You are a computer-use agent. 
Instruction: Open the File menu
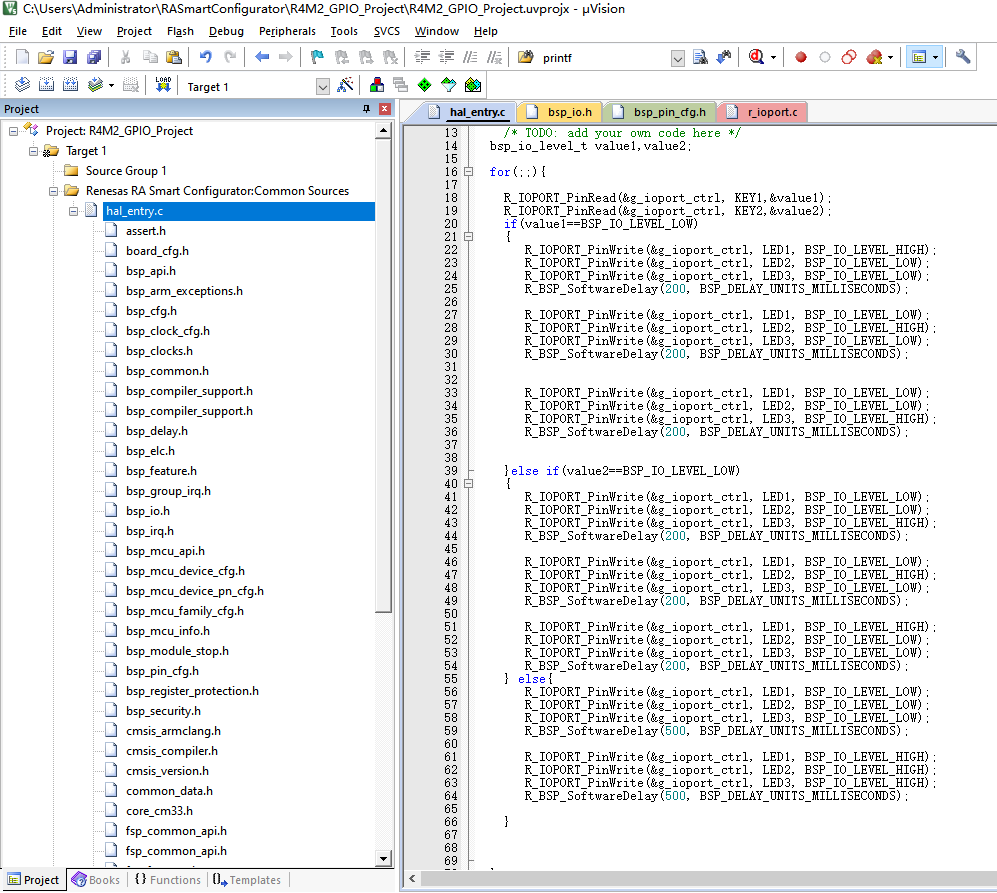(x=18, y=31)
